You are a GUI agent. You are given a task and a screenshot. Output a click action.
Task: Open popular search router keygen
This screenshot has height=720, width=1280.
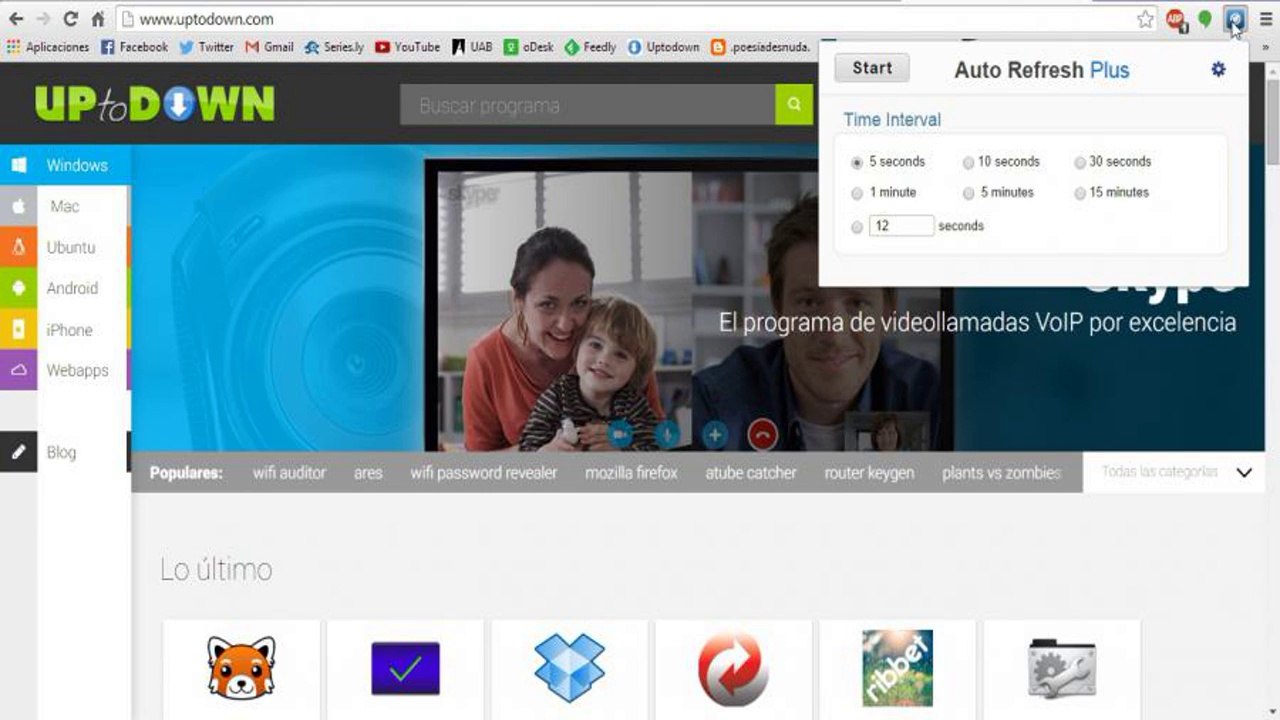coord(869,473)
